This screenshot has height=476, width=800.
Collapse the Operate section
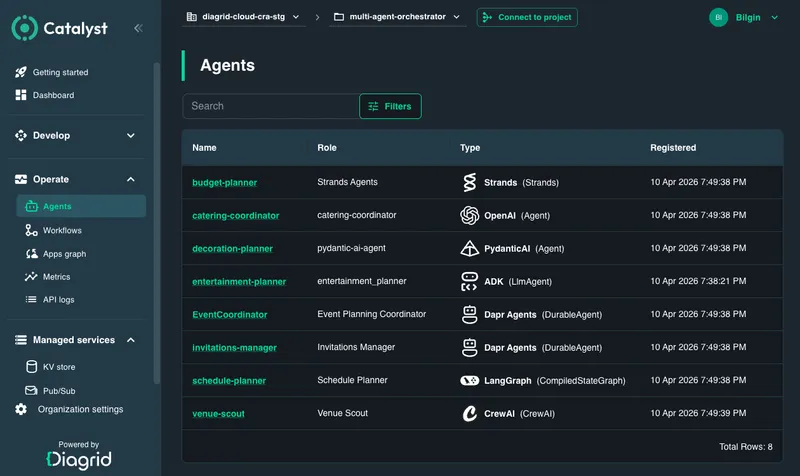coord(130,180)
